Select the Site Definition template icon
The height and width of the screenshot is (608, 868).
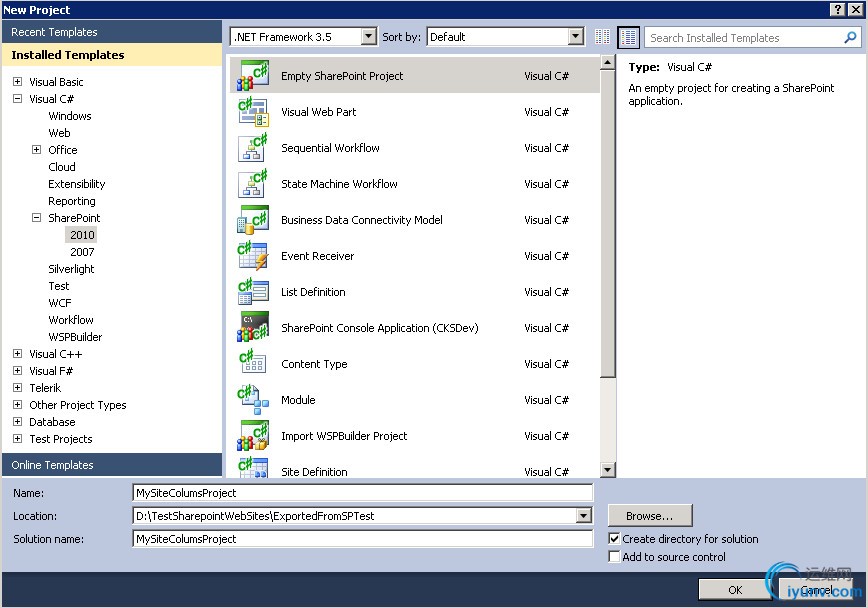pyautogui.click(x=253, y=468)
